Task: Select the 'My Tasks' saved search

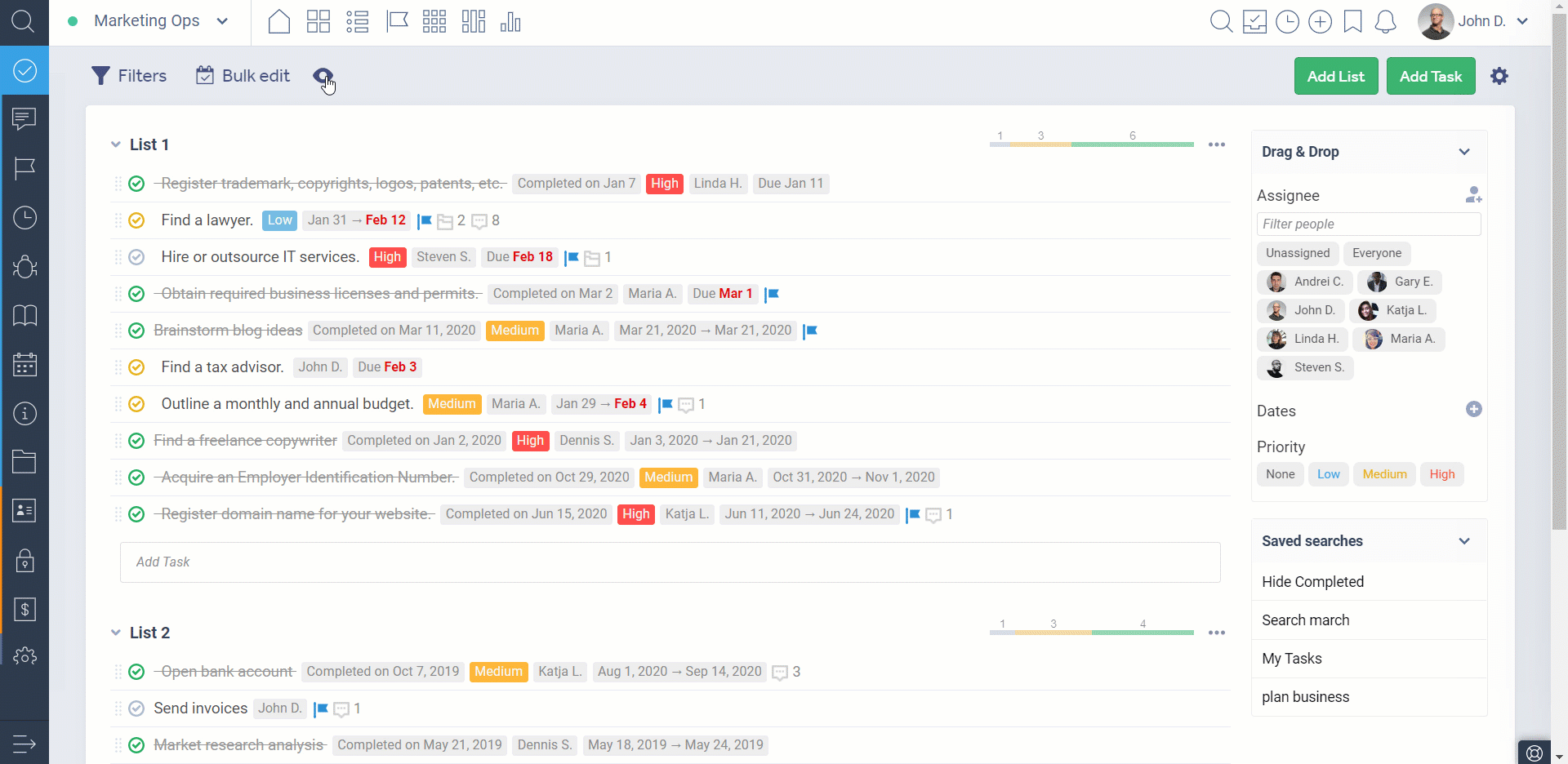Action: (1291, 659)
